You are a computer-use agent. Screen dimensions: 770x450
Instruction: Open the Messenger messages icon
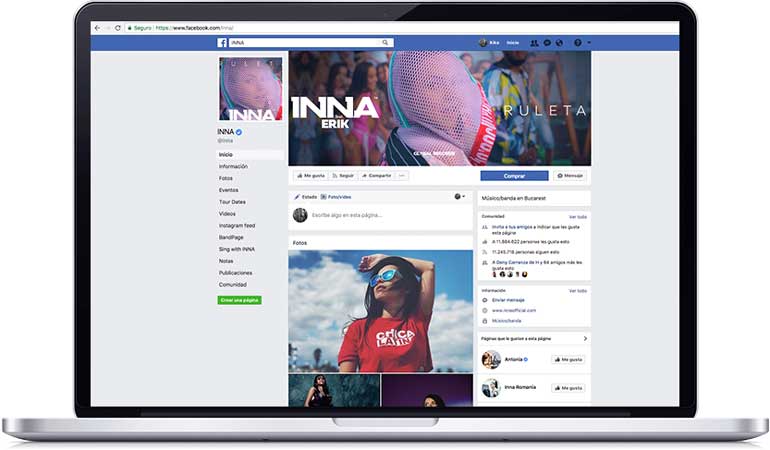pos(547,43)
